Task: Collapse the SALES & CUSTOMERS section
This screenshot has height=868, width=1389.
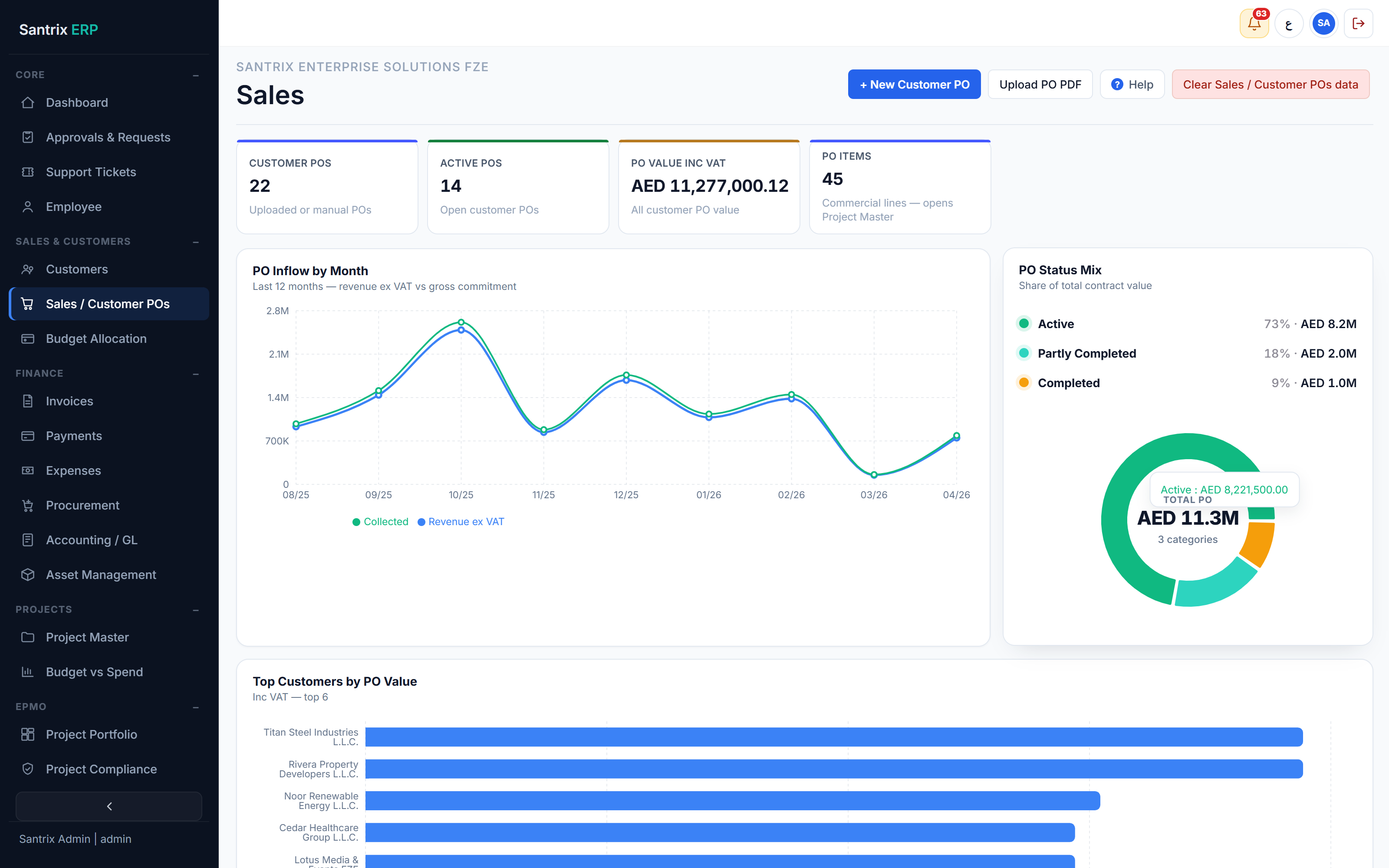Action: tap(196, 242)
